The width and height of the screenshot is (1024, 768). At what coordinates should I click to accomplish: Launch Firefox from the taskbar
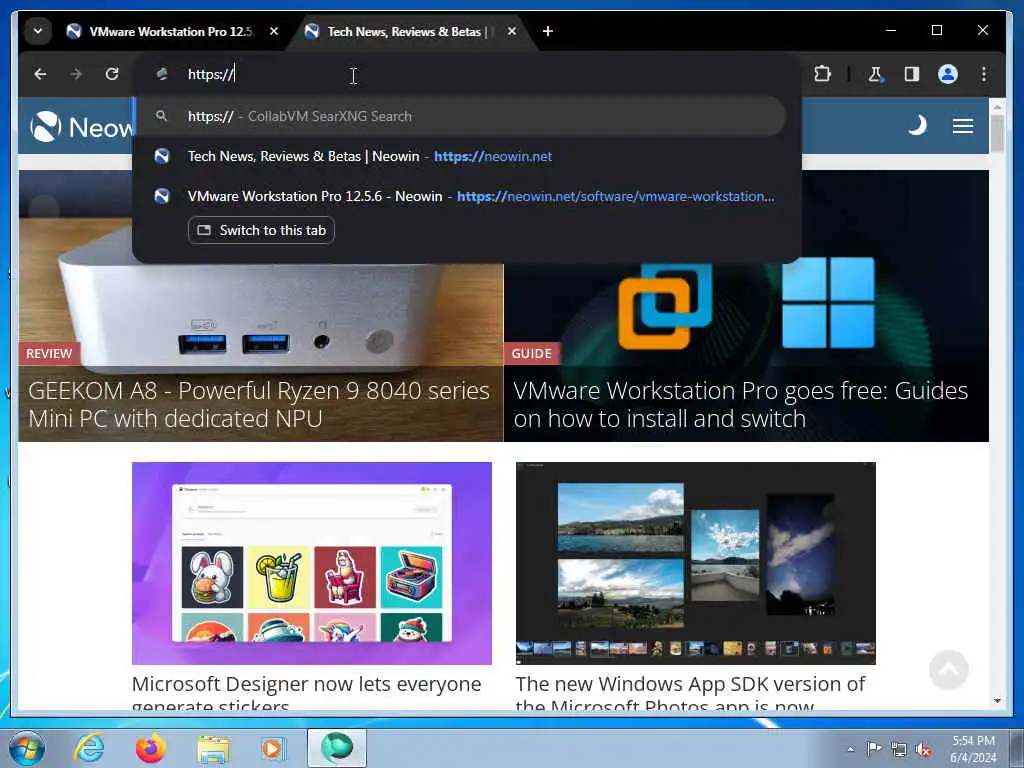pyautogui.click(x=151, y=748)
